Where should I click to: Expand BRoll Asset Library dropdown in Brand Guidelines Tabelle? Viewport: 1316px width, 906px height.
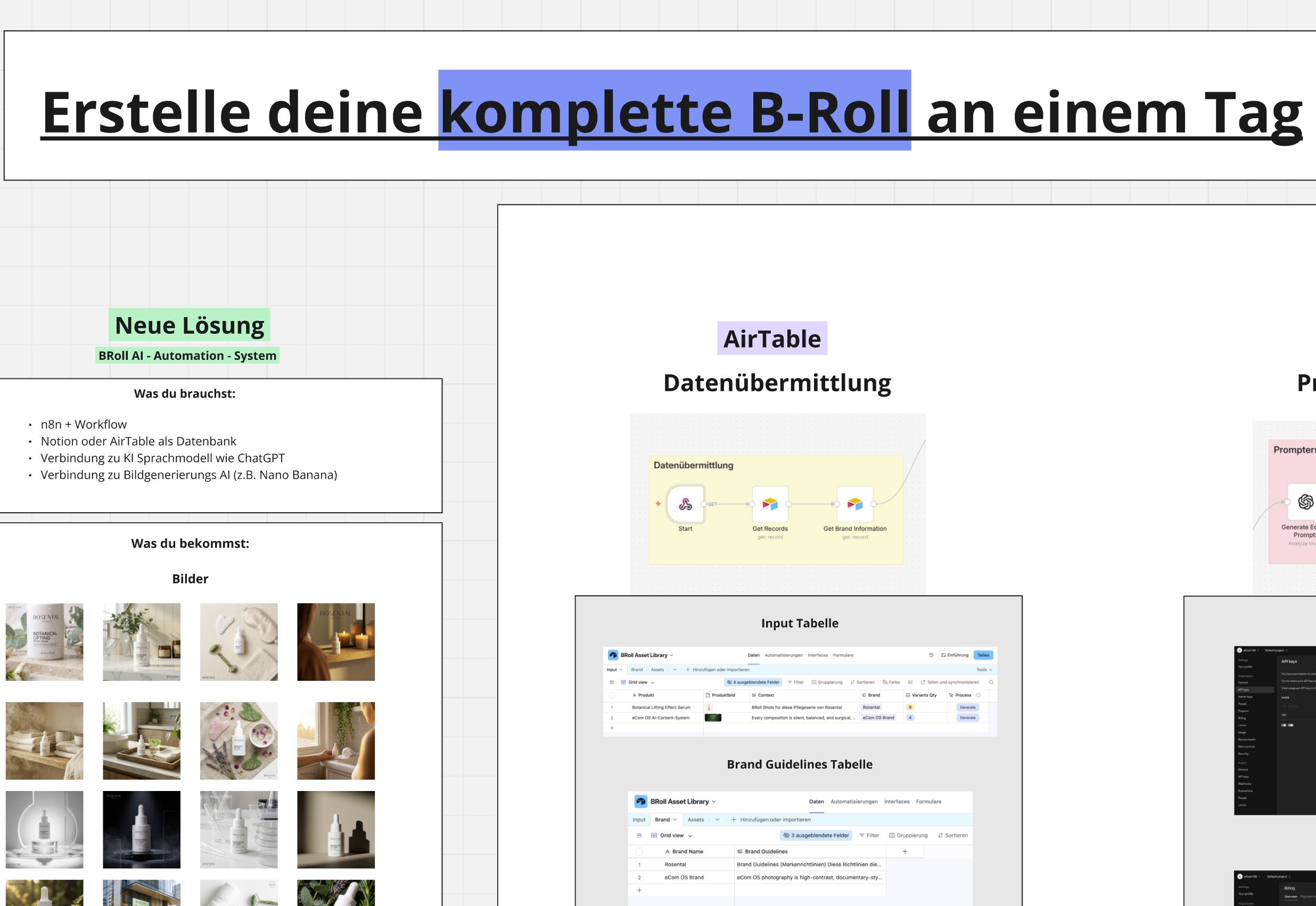point(714,802)
